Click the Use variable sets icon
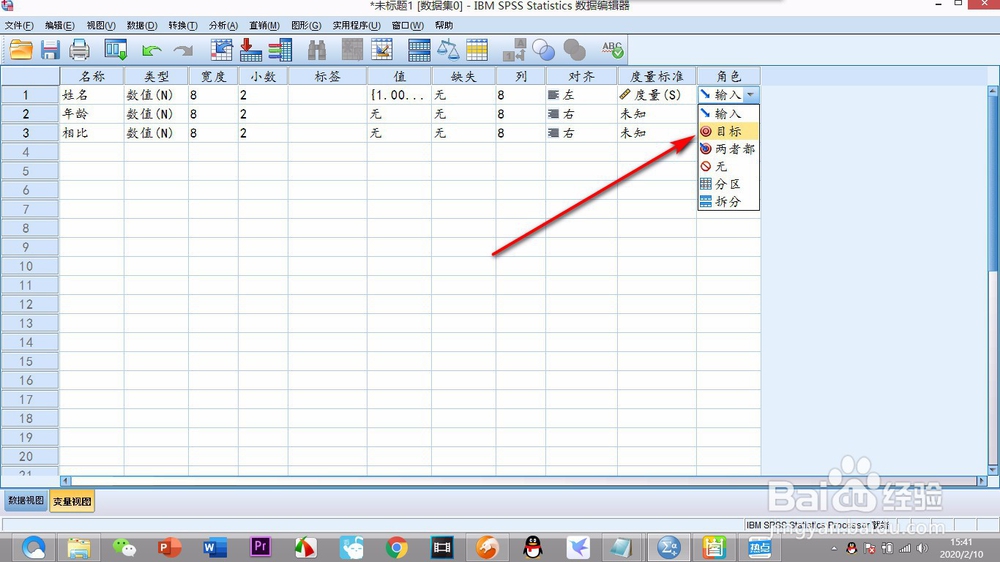This screenshot has height=562, width=1000. click(x=543, y=50)
